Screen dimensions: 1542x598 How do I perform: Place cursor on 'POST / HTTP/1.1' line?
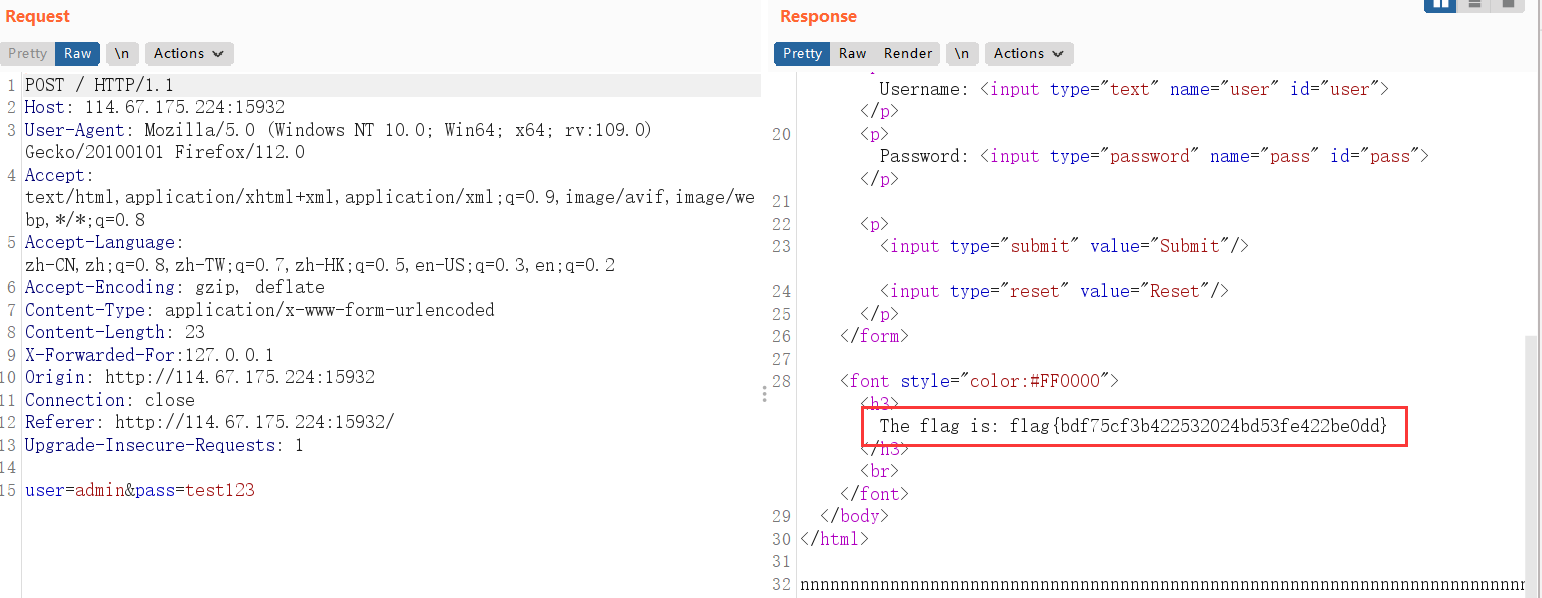(x=99, y=85)
